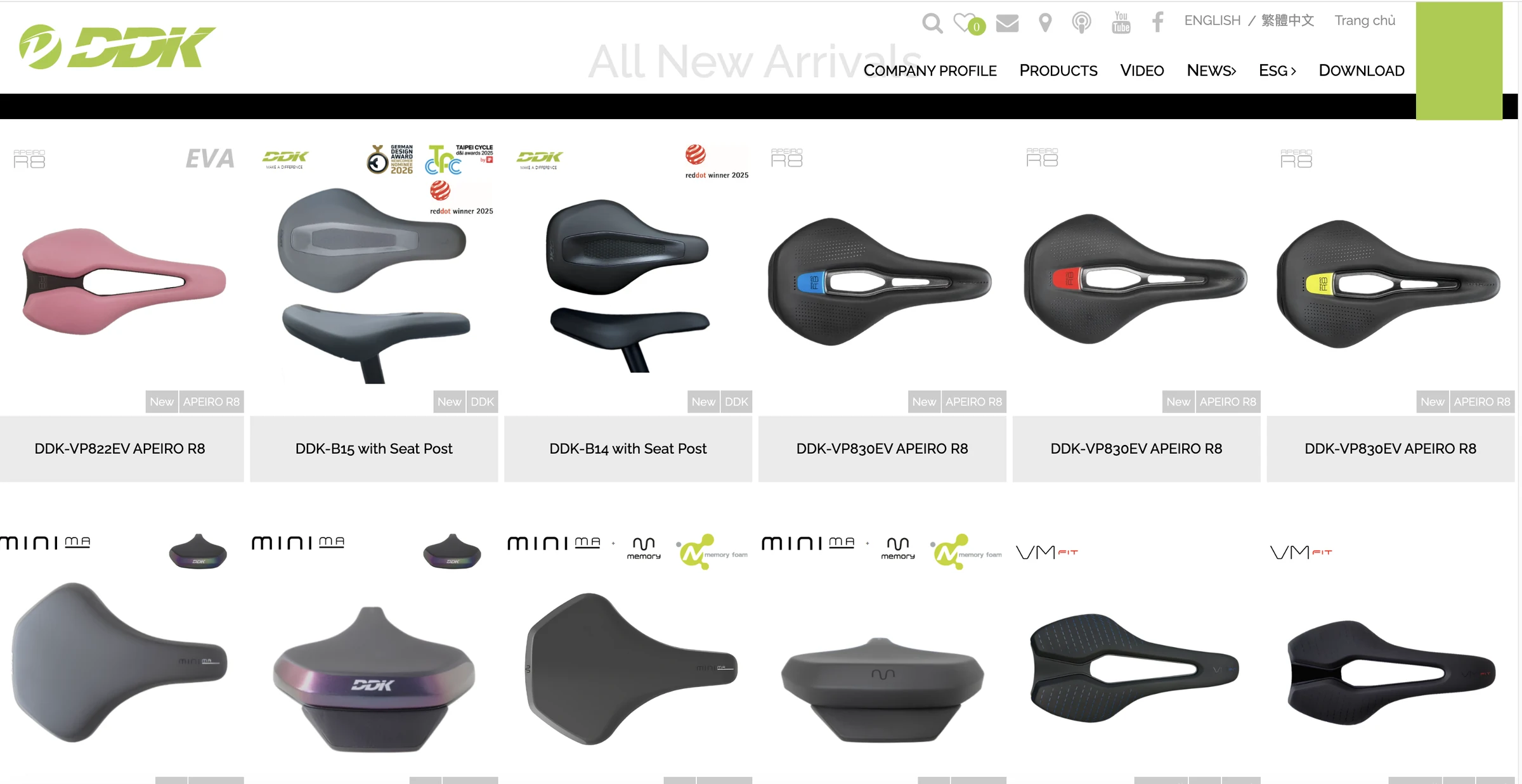Expand the News menu
The width and height of the screenshot is (1522, 784).
click(1211, 70)
